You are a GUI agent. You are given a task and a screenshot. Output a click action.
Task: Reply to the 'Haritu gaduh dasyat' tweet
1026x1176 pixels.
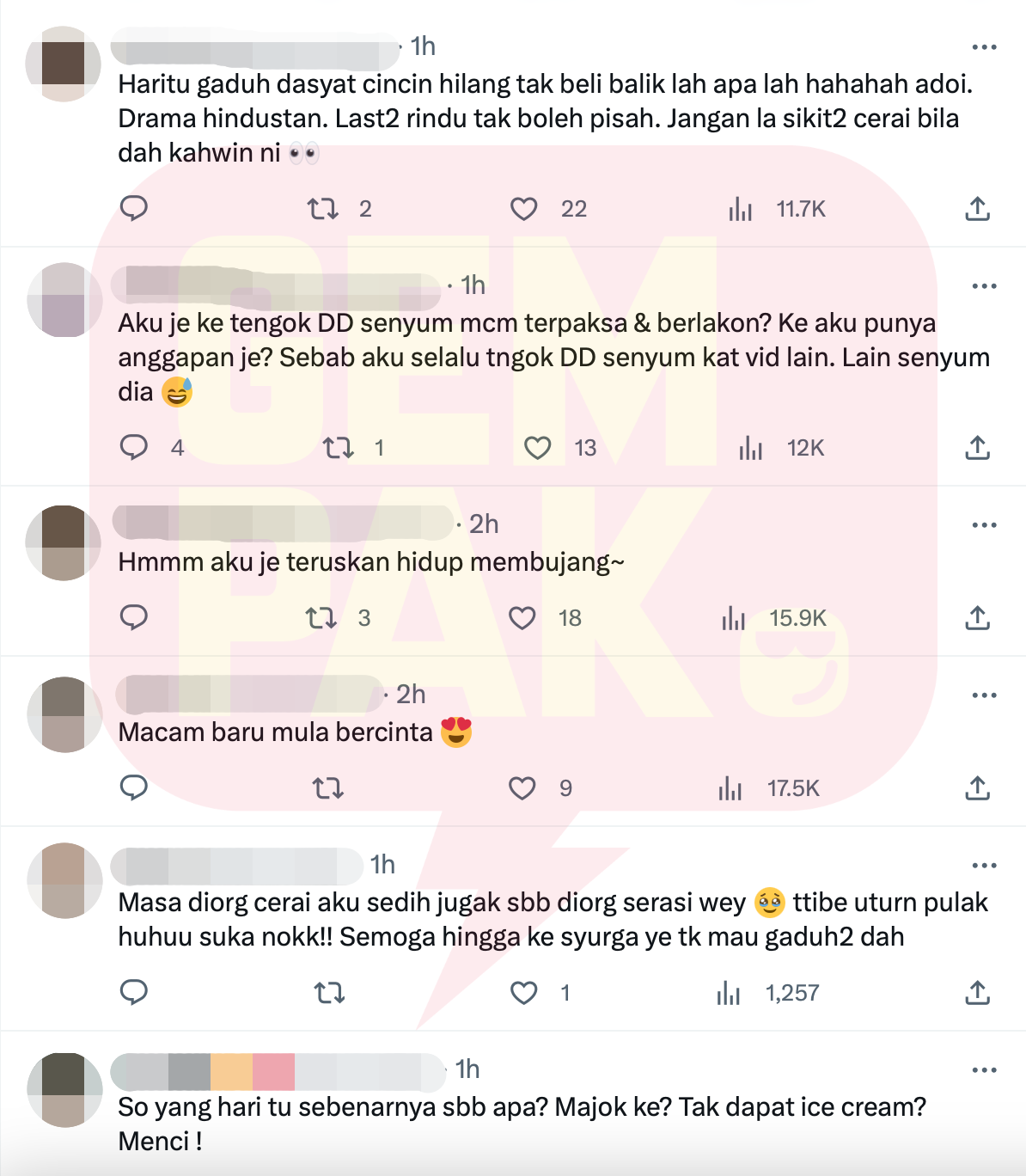click(134, 209)
